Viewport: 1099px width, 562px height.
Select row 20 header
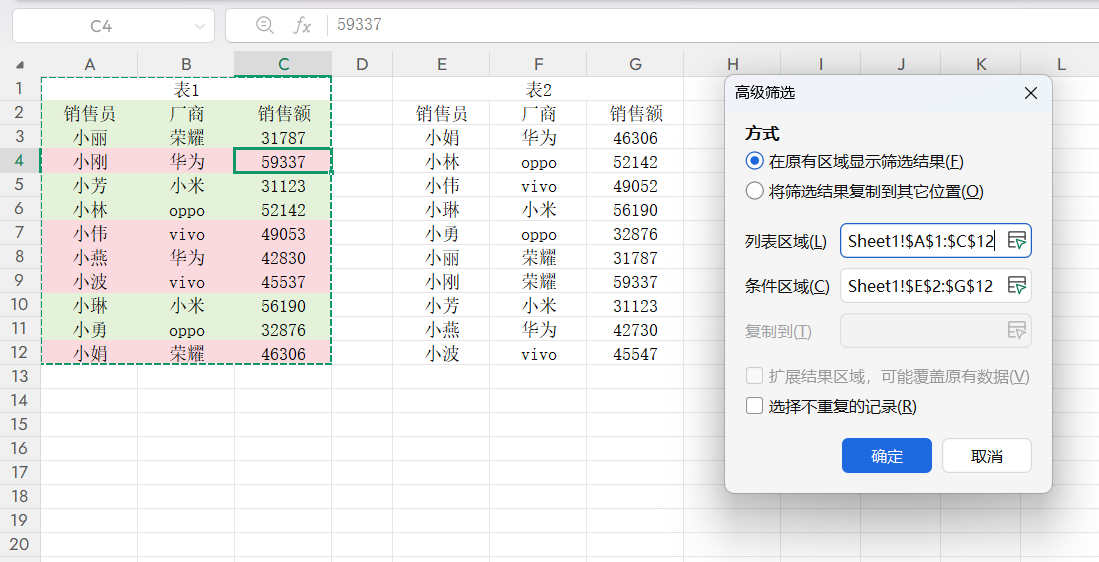20,544
